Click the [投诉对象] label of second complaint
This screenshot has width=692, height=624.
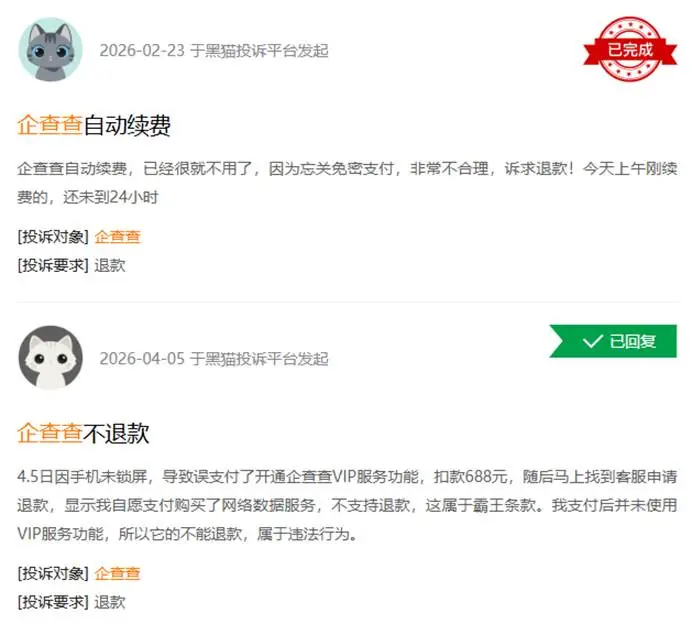click(53, 573)
